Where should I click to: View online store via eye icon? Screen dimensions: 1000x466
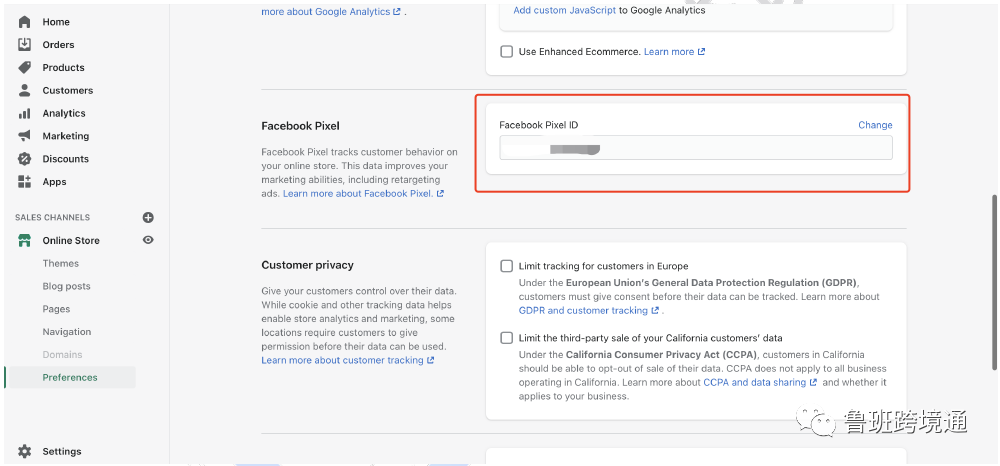[x=148, y=240]
